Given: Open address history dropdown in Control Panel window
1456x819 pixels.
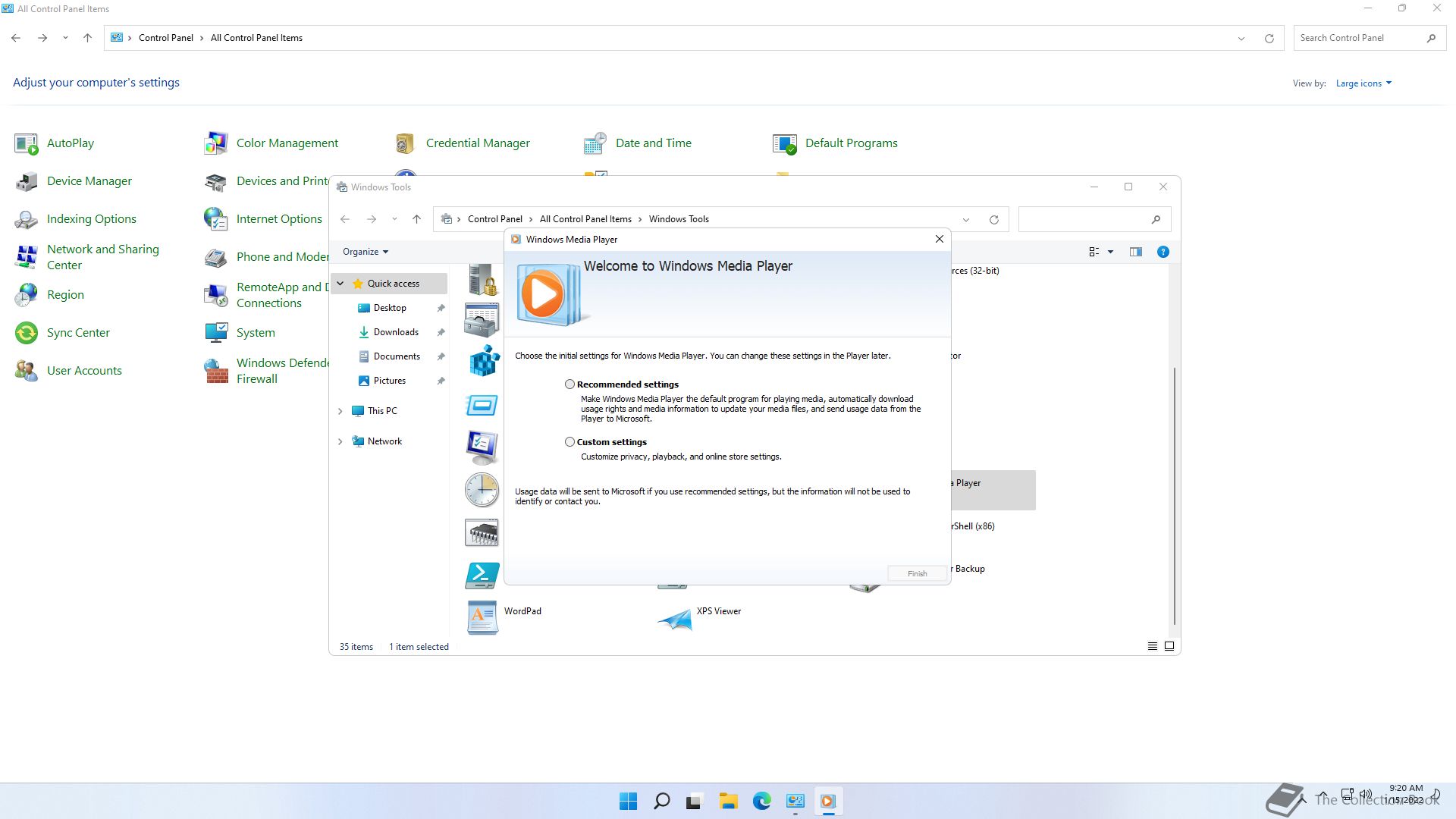Looking at the screenshot, I should coord(1241,38).
